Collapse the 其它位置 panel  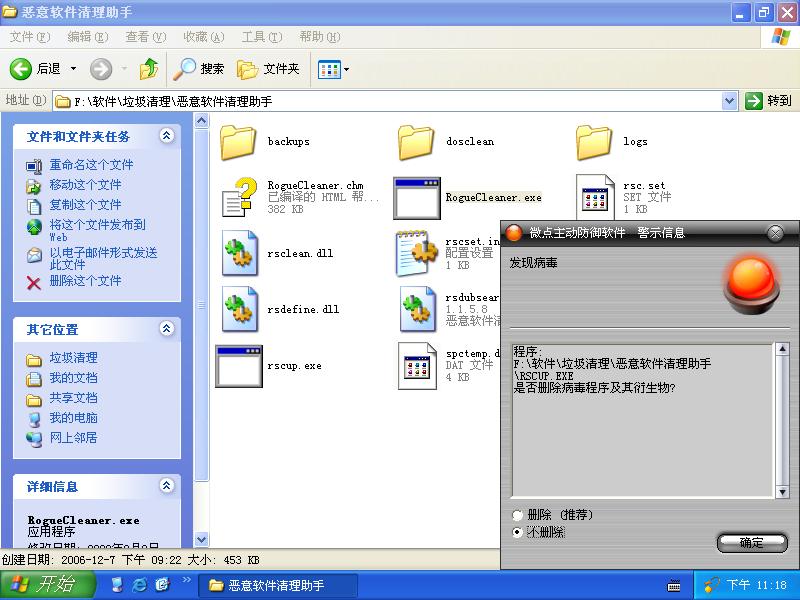pyautogui.click(x=166, y=329)
